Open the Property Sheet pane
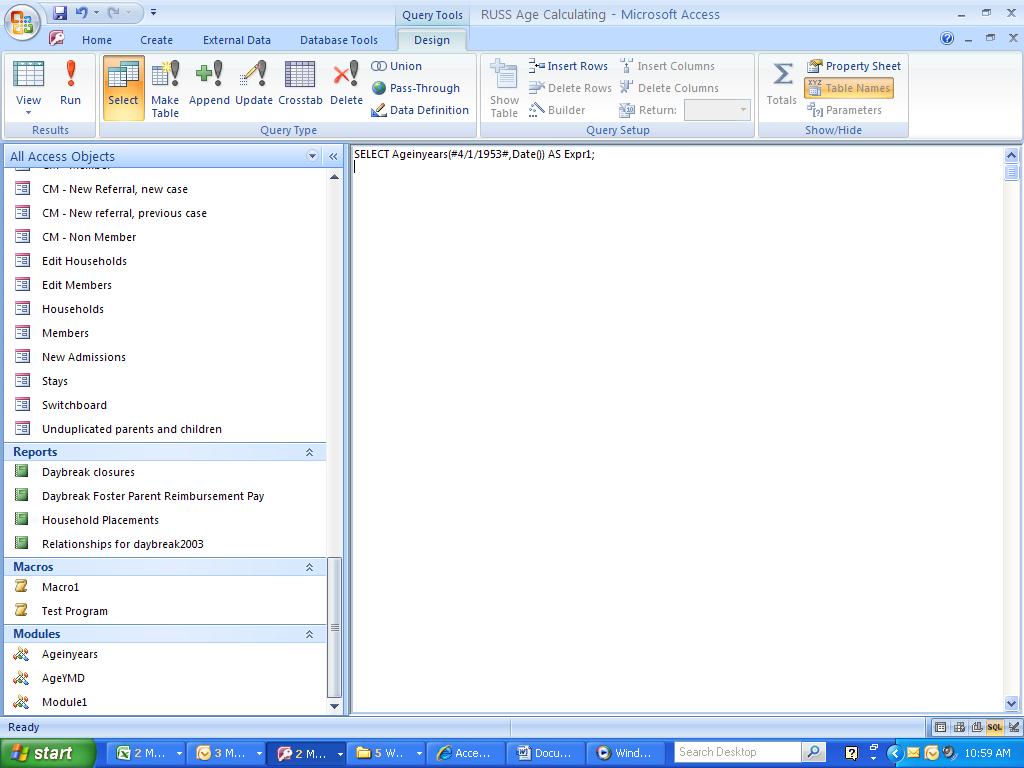Image resolution: width=1024 pixels, height=768 pixels. 854,66
